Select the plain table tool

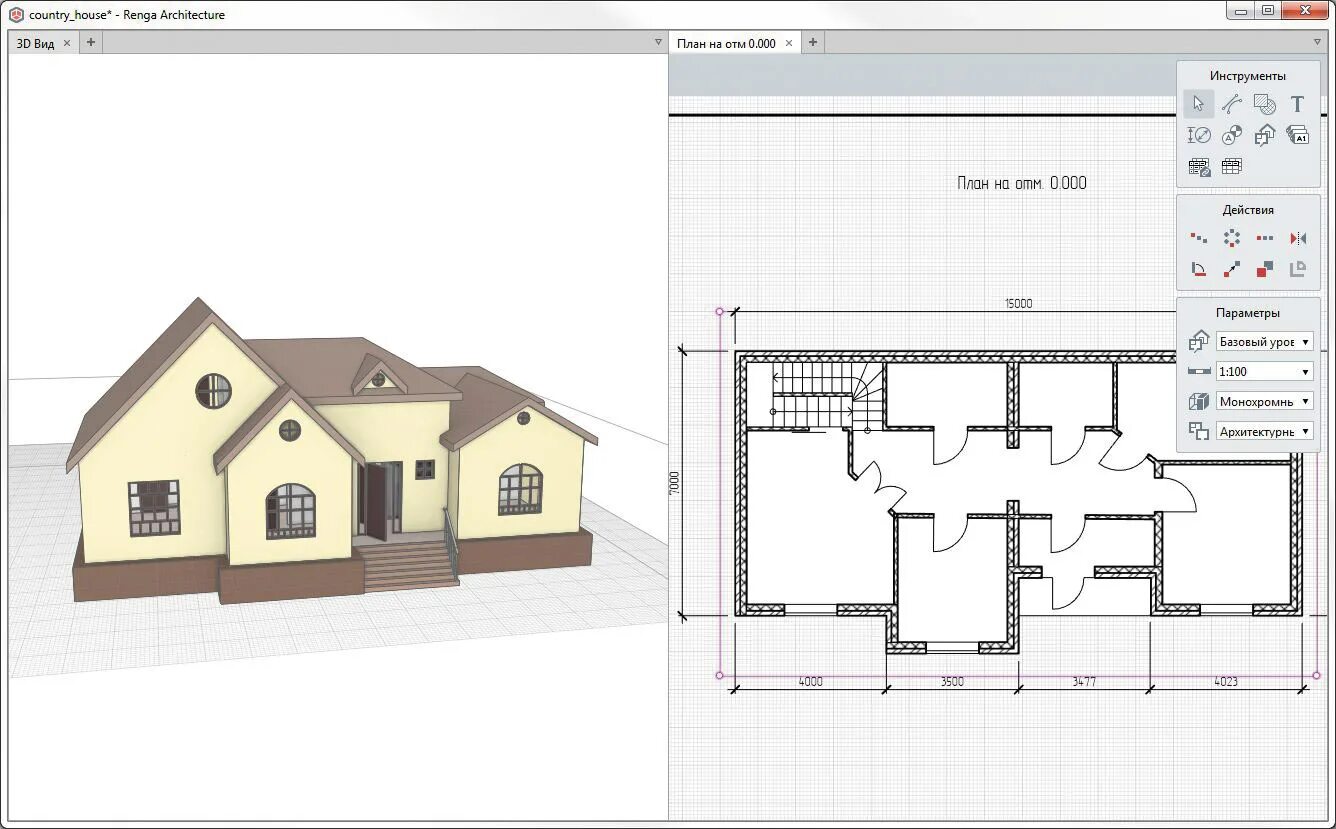click(1232, 167)
